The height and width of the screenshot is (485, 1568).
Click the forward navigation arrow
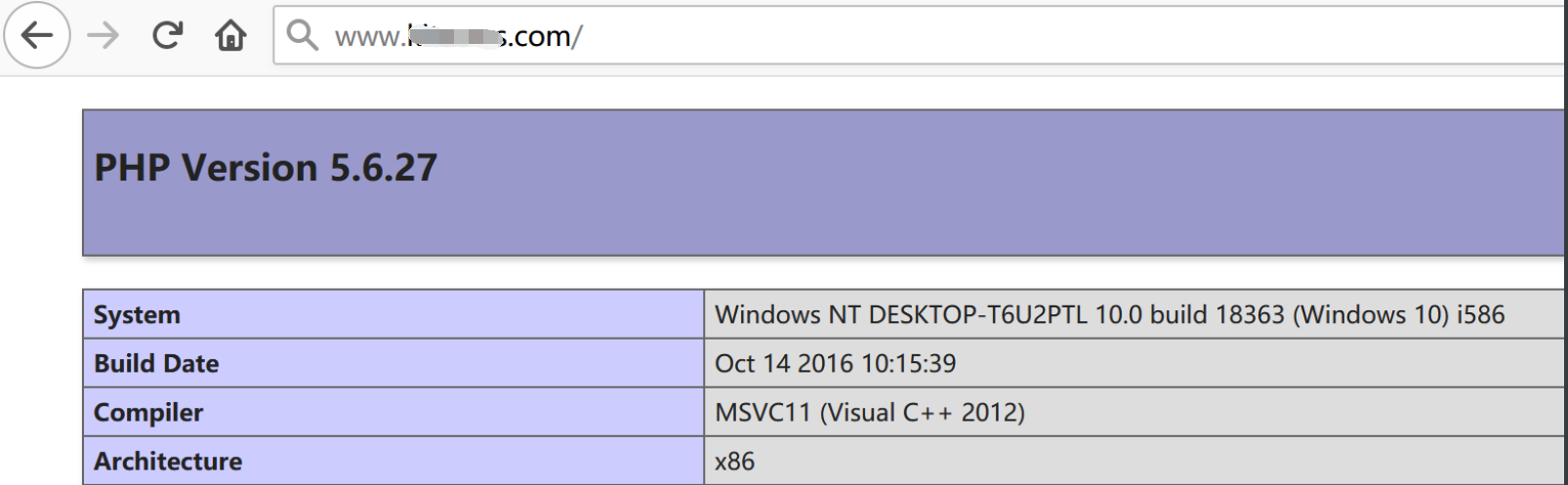103,36
